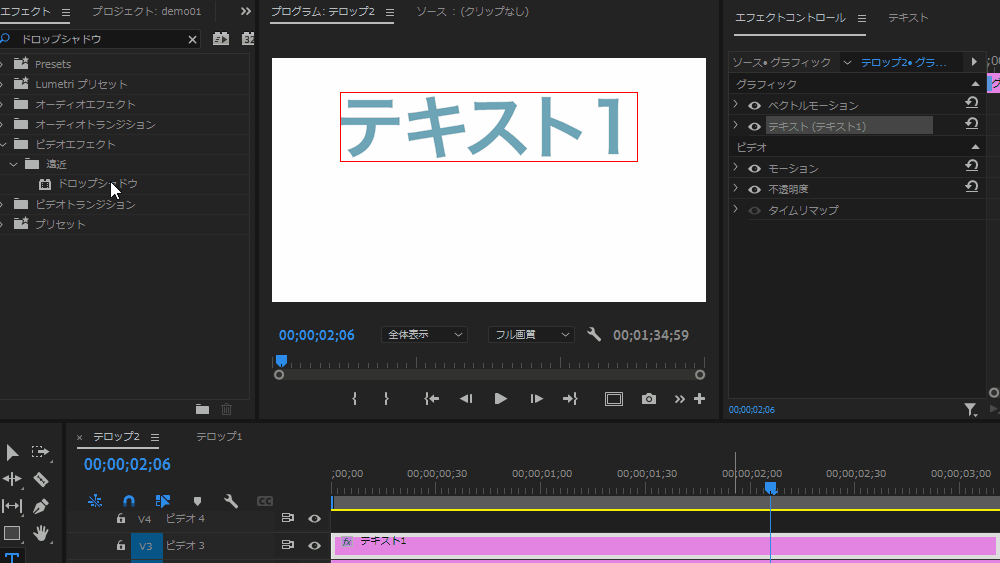Image resolution: width=1000 pixels, height=563 pixels.
Task: Toggle V3 track output eye
Action: coord(314,545)
